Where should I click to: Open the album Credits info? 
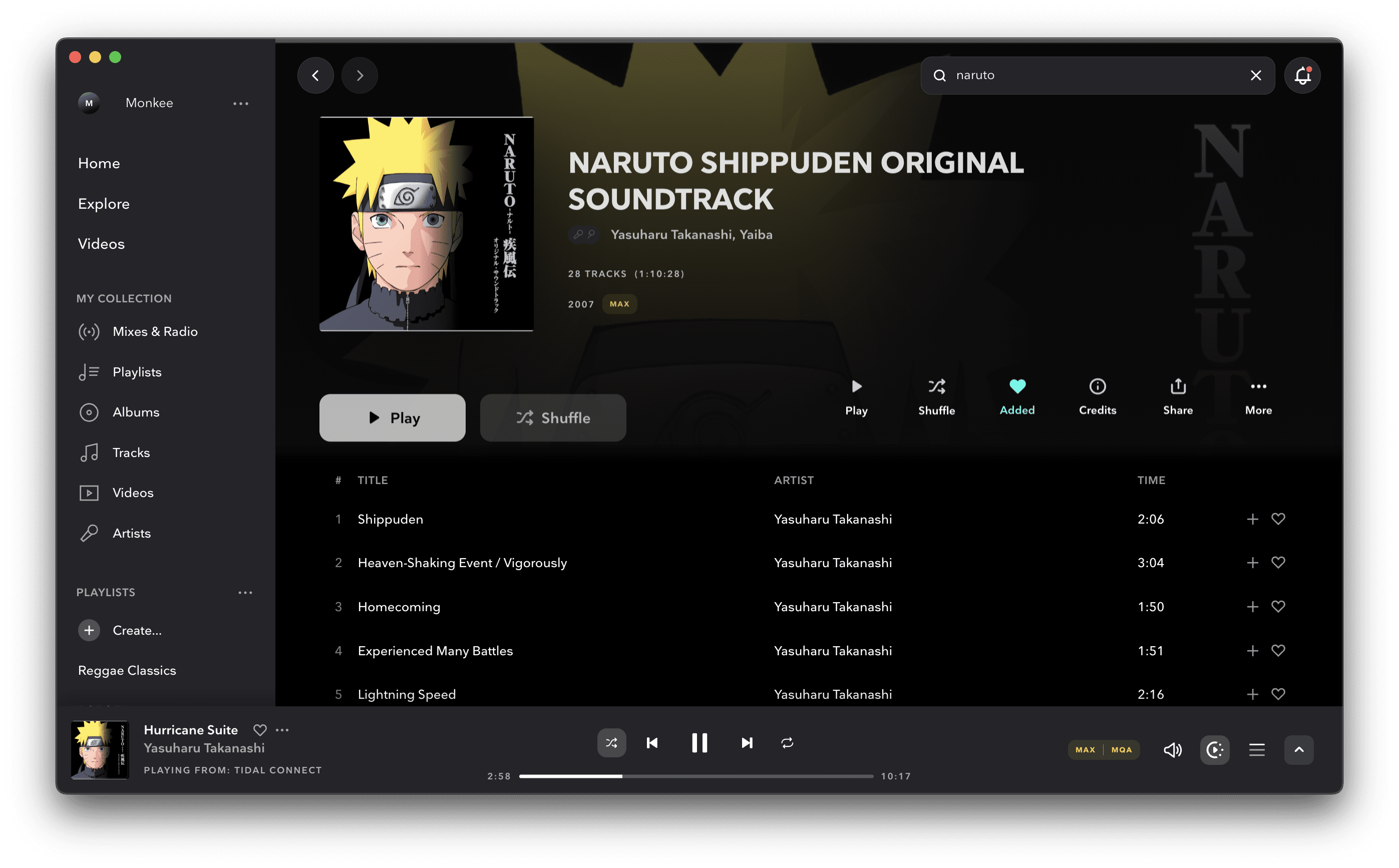tap(1097, 396)
